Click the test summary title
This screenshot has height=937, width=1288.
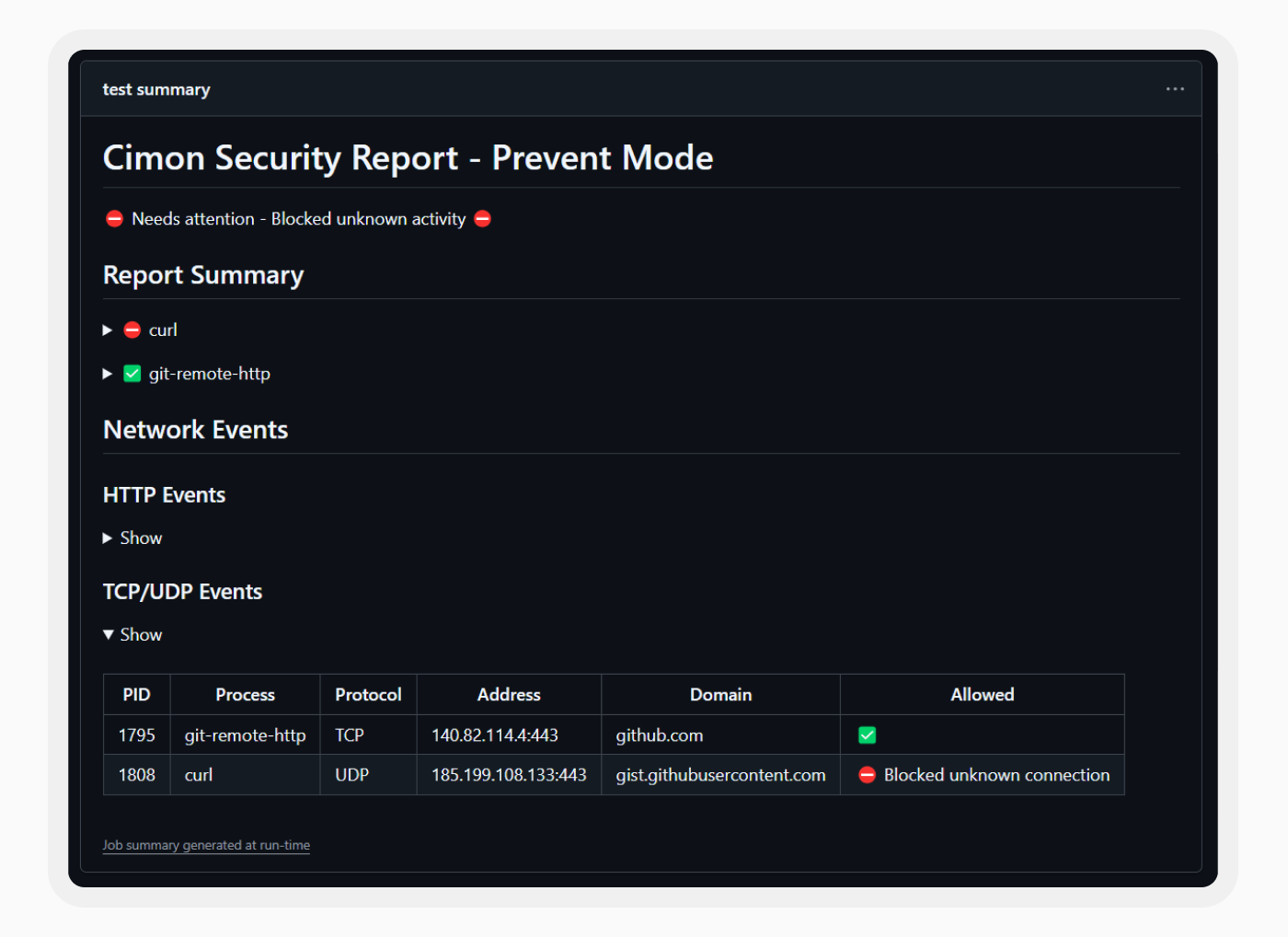[x=156, y=89]
